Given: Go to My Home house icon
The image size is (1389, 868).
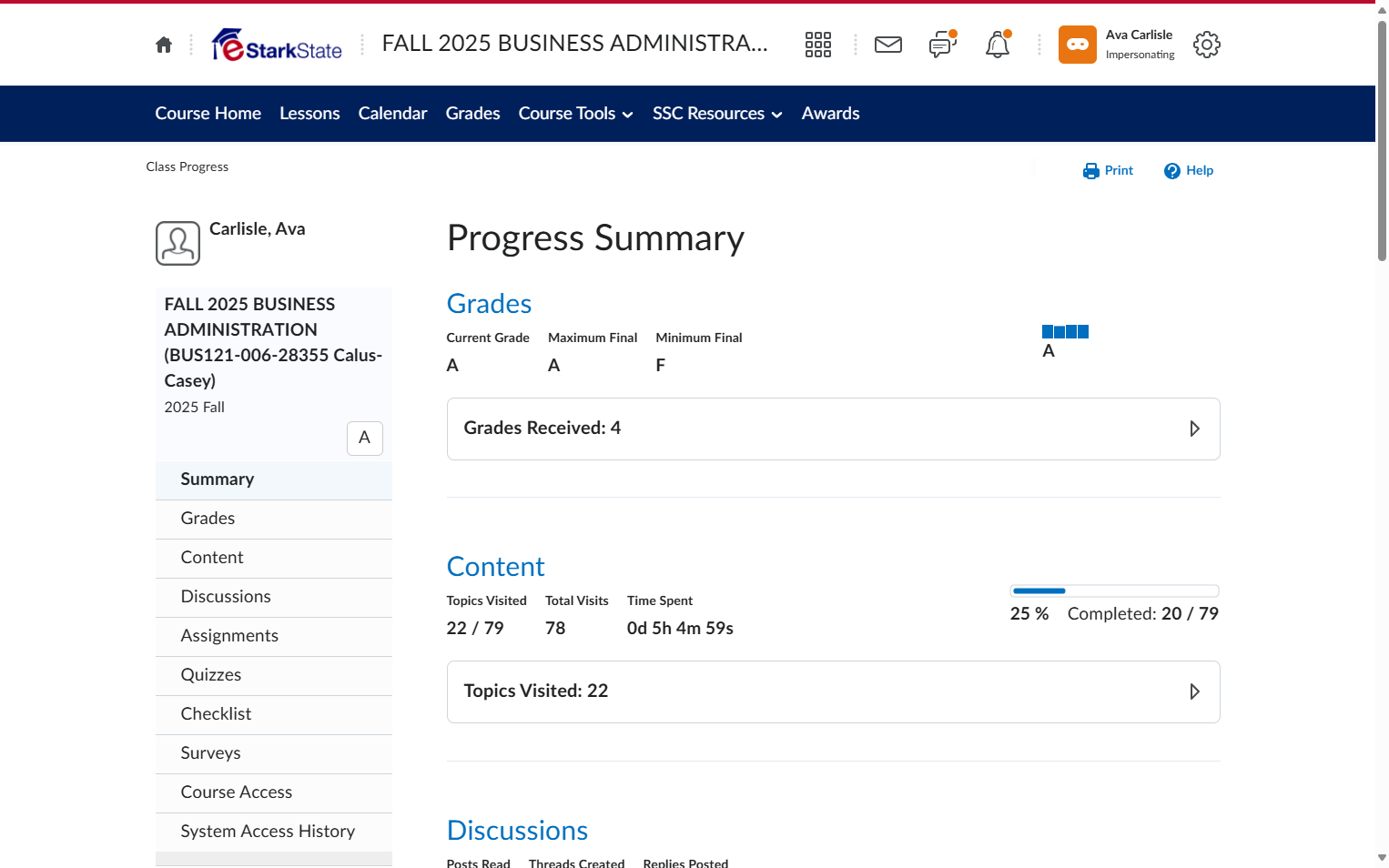Looking at the screenshot, I should pos(164,45).
